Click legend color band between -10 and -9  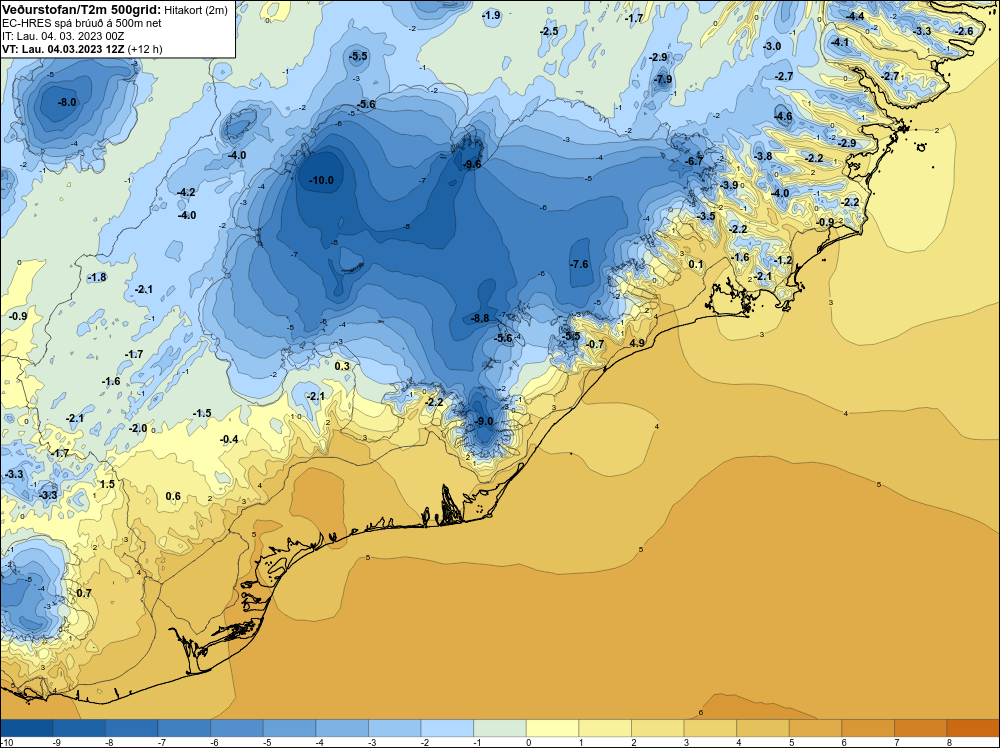[x=27, y=728]
